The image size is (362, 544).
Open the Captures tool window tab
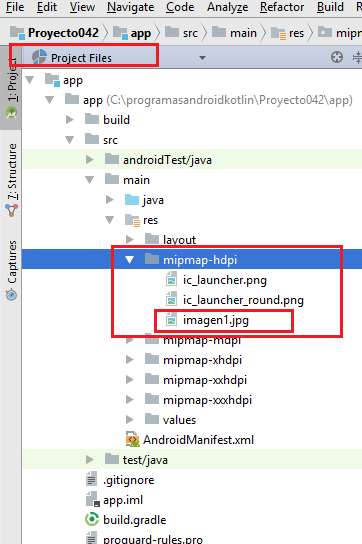[x=11, y=270]
